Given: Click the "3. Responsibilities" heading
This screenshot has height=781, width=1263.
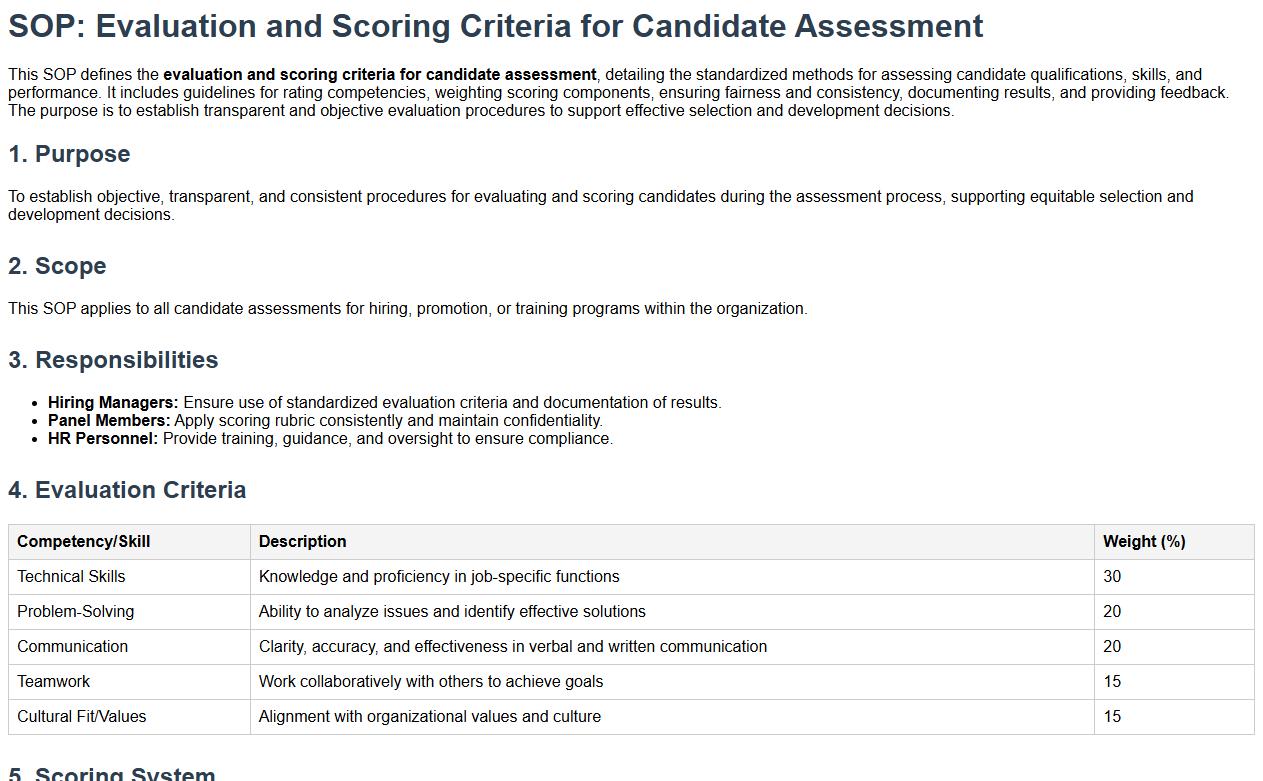Looking at the screenshot, I should (113, 360).
